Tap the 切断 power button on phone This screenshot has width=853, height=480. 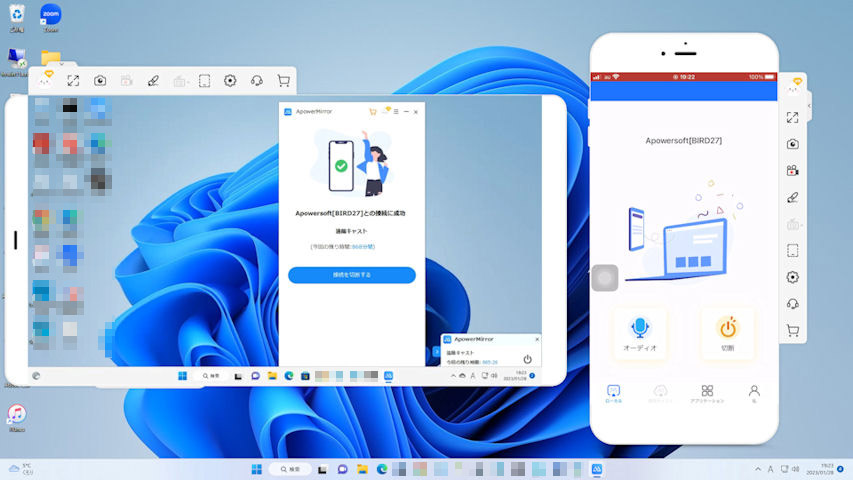(728, 333)
